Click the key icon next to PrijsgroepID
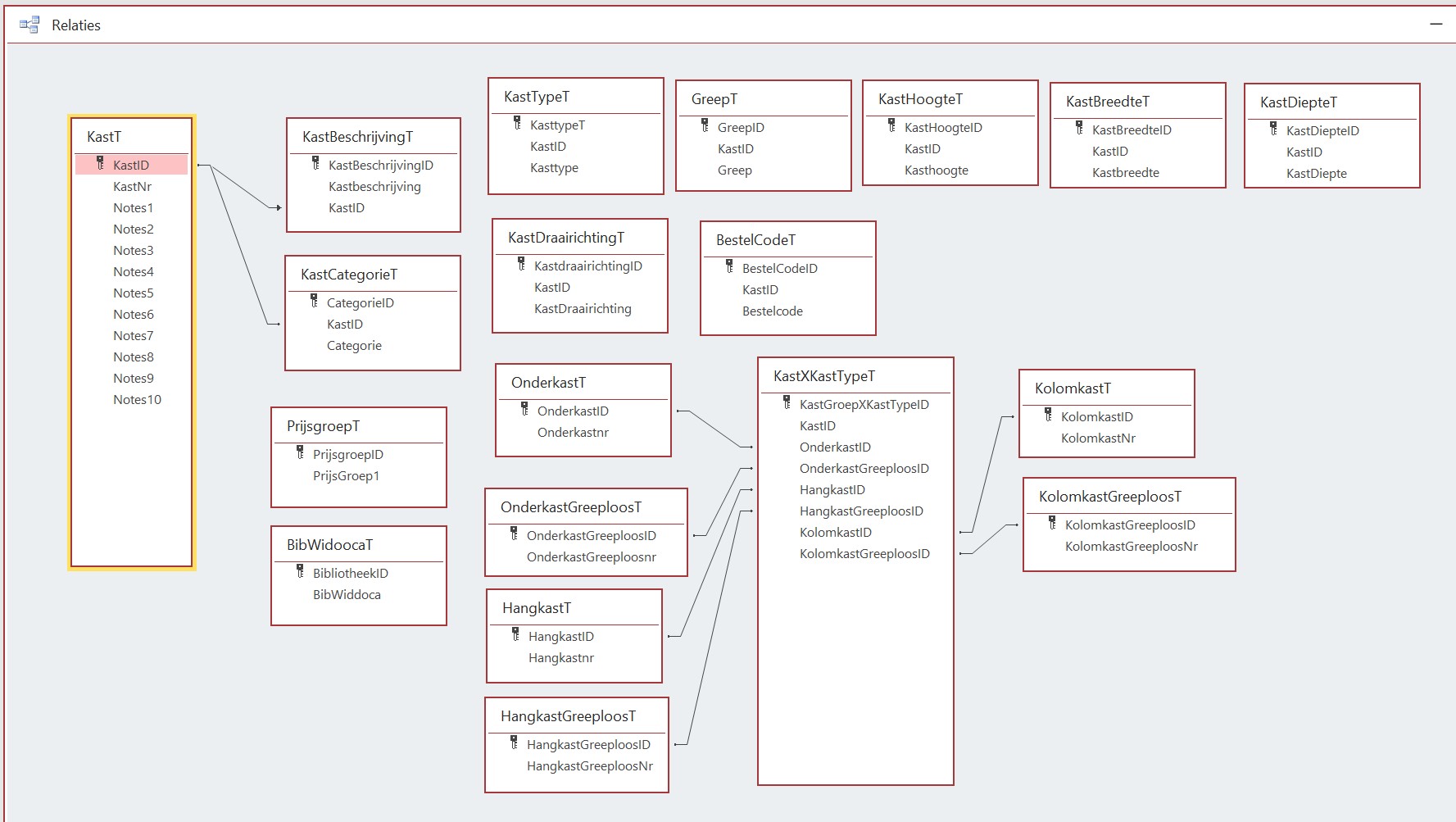The height and width of the screenshot is (822, 1456). 300,453
